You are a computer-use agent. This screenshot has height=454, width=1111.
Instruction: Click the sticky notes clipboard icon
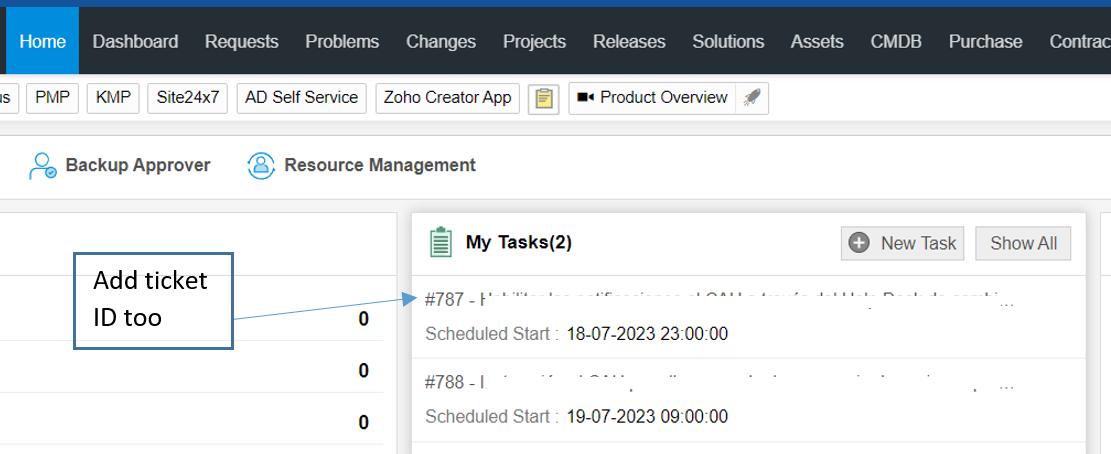543,98
